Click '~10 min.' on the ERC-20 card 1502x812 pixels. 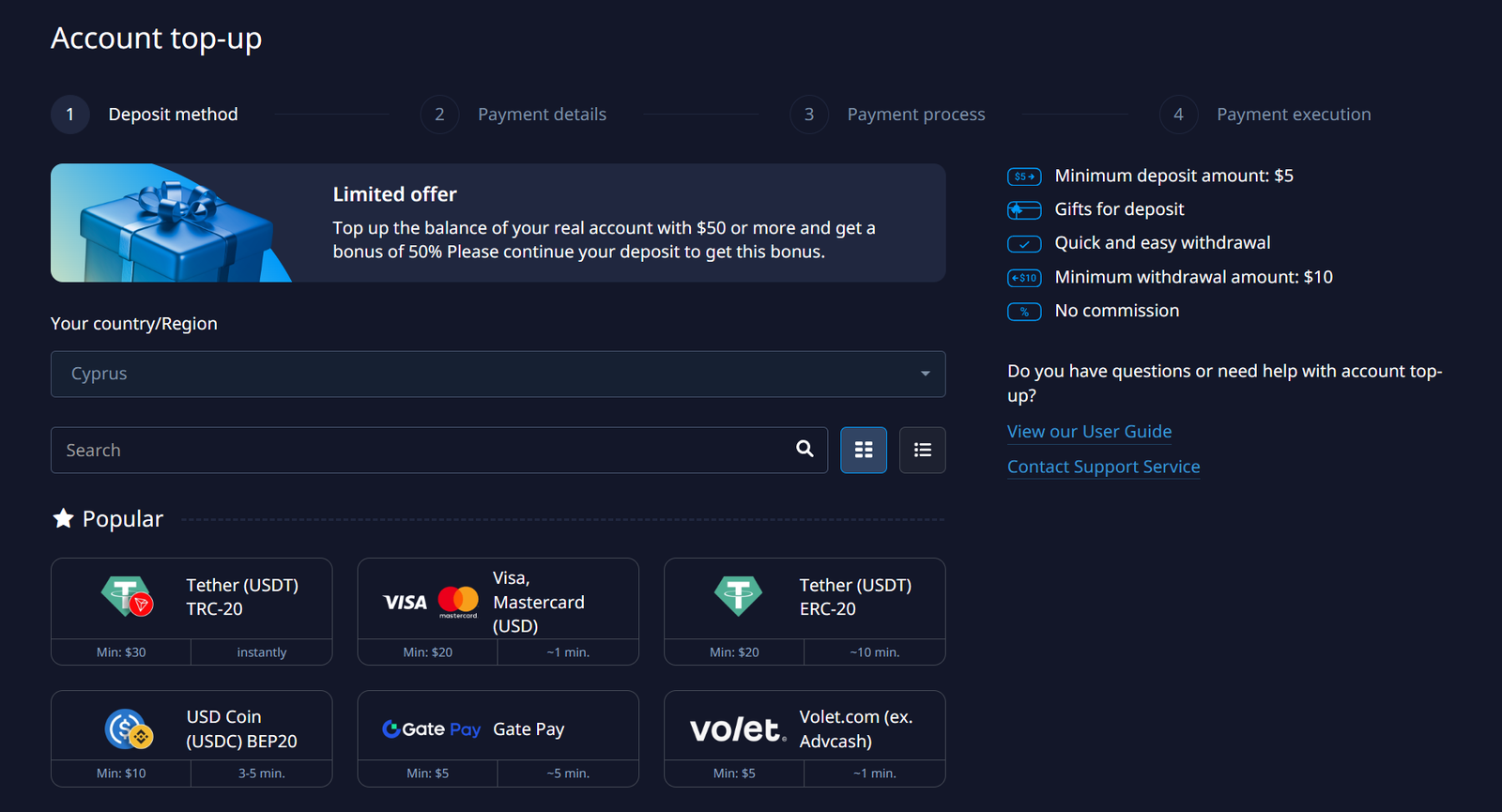[875, 652]
